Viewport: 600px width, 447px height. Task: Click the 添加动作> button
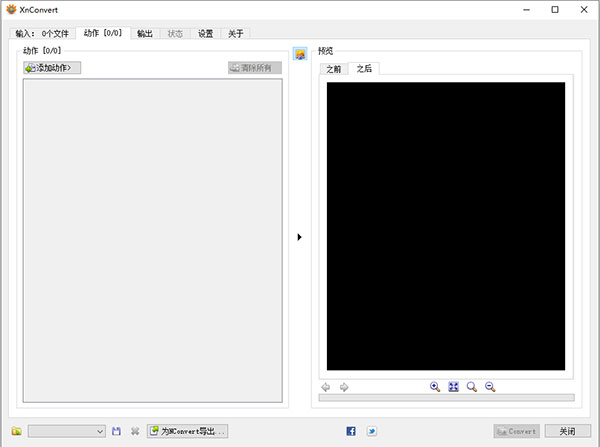(52, 68)
